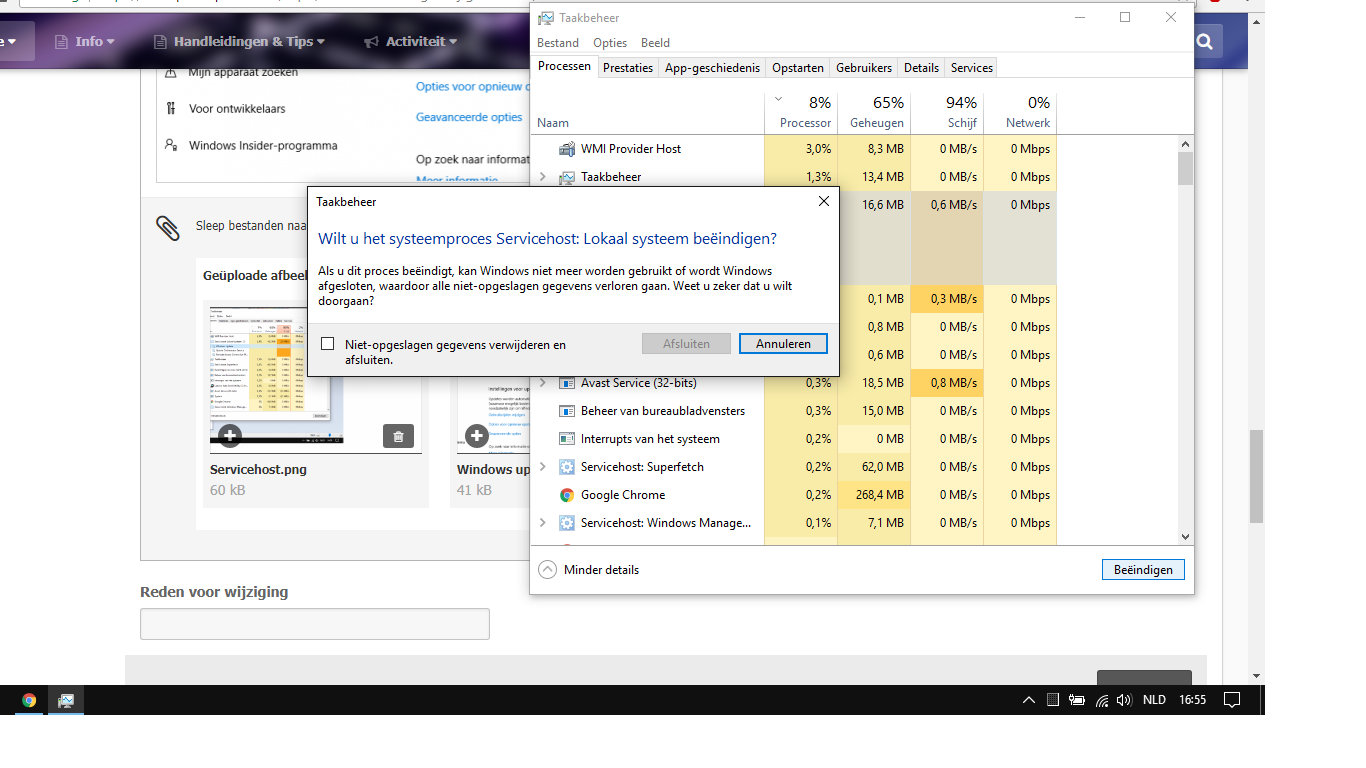Click the WMI Provider Host icon

pos(567,149)
